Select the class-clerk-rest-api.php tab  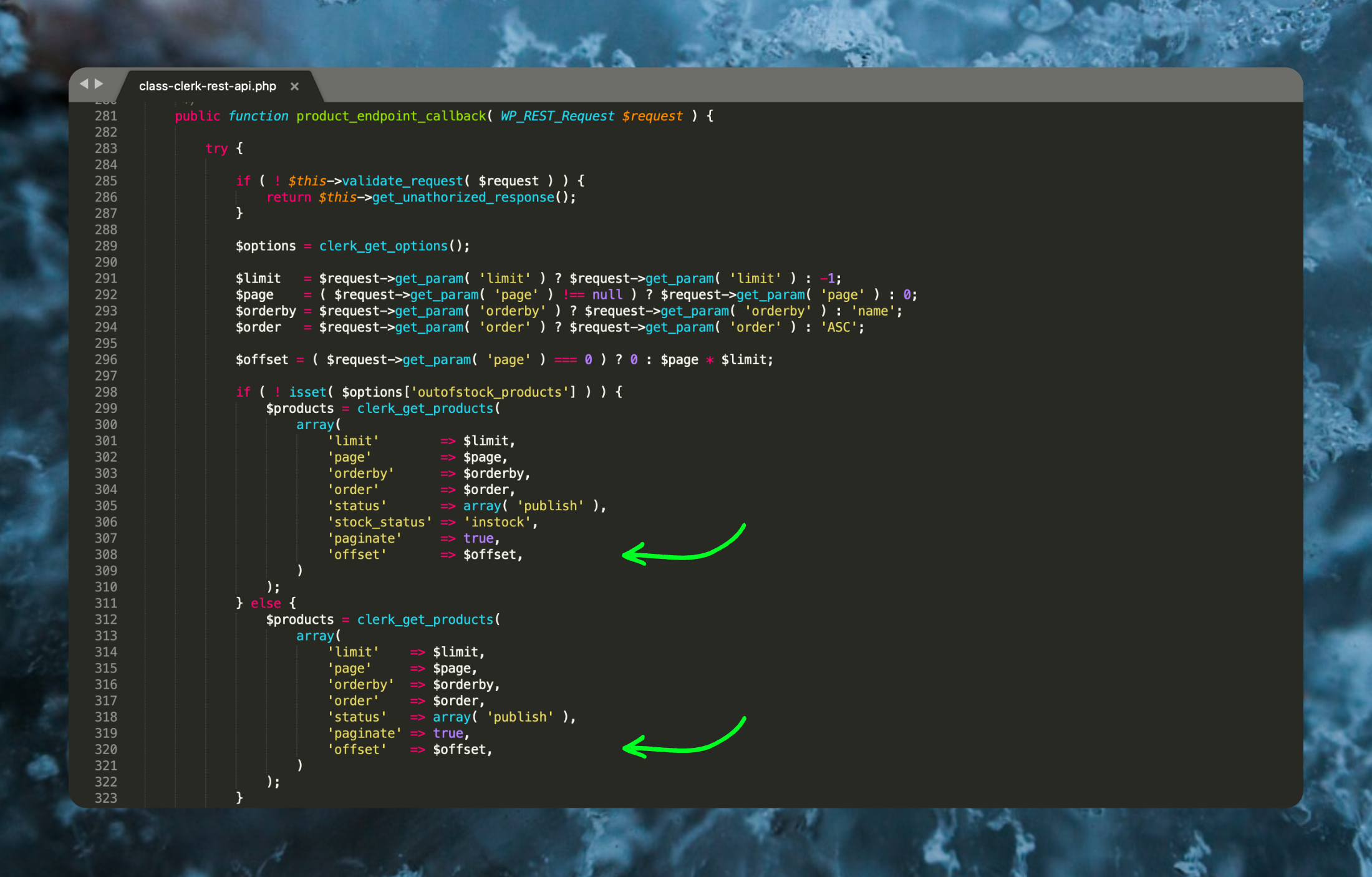(207, 86)
